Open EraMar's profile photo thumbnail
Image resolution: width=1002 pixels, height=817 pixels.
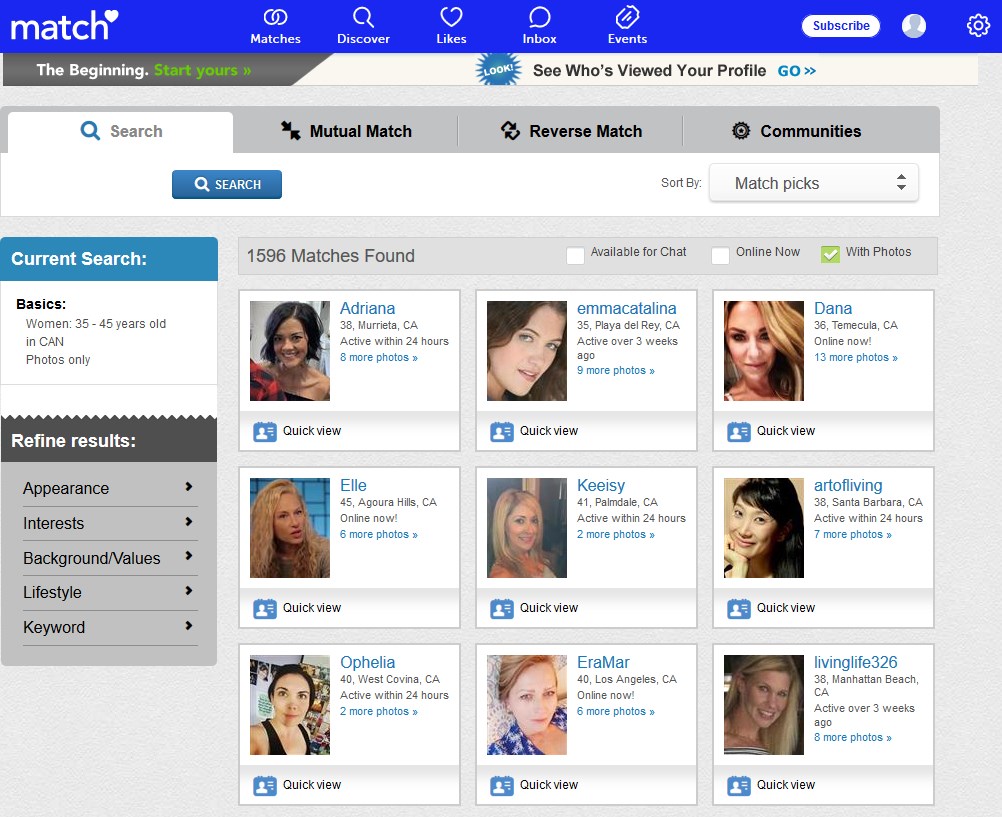pos(527,705)
